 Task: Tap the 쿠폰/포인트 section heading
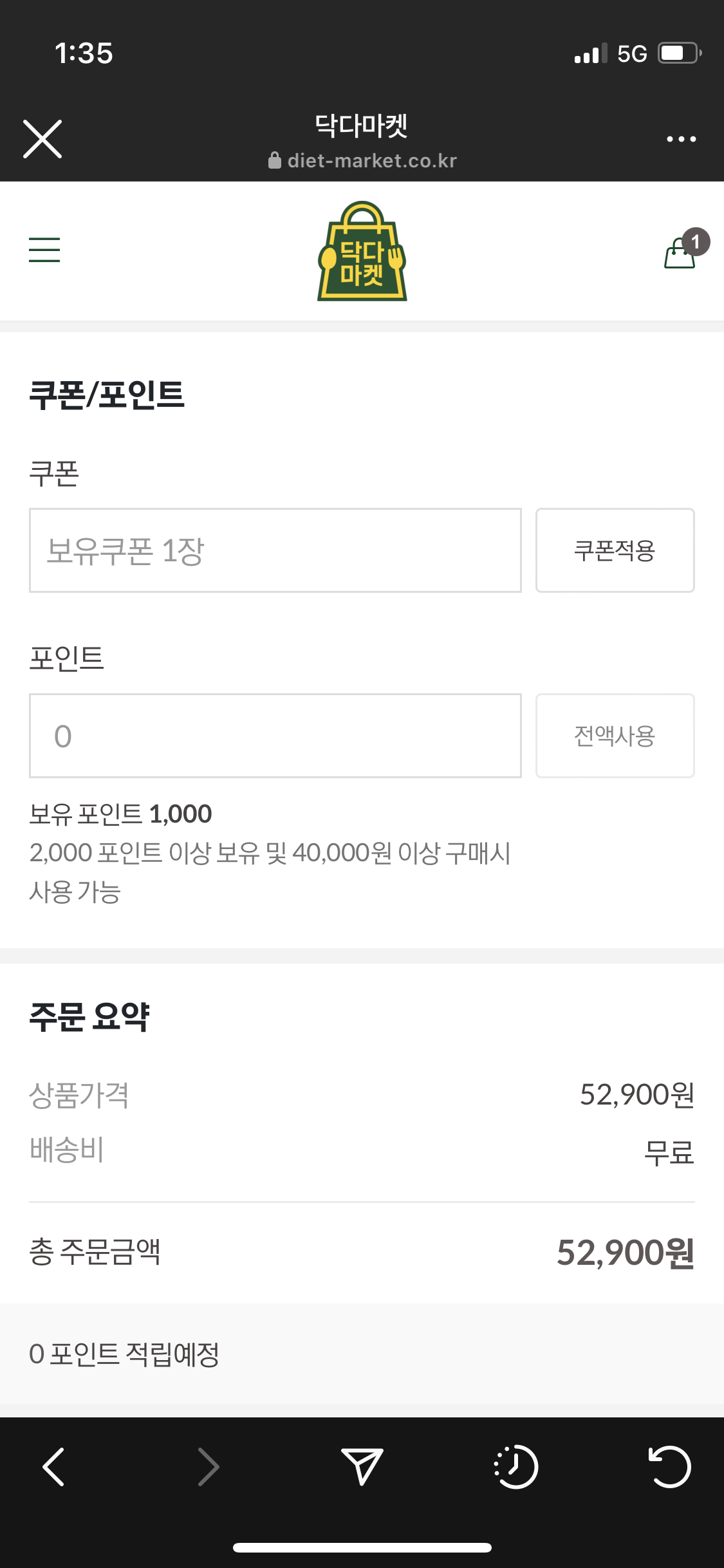coord(107,395)
